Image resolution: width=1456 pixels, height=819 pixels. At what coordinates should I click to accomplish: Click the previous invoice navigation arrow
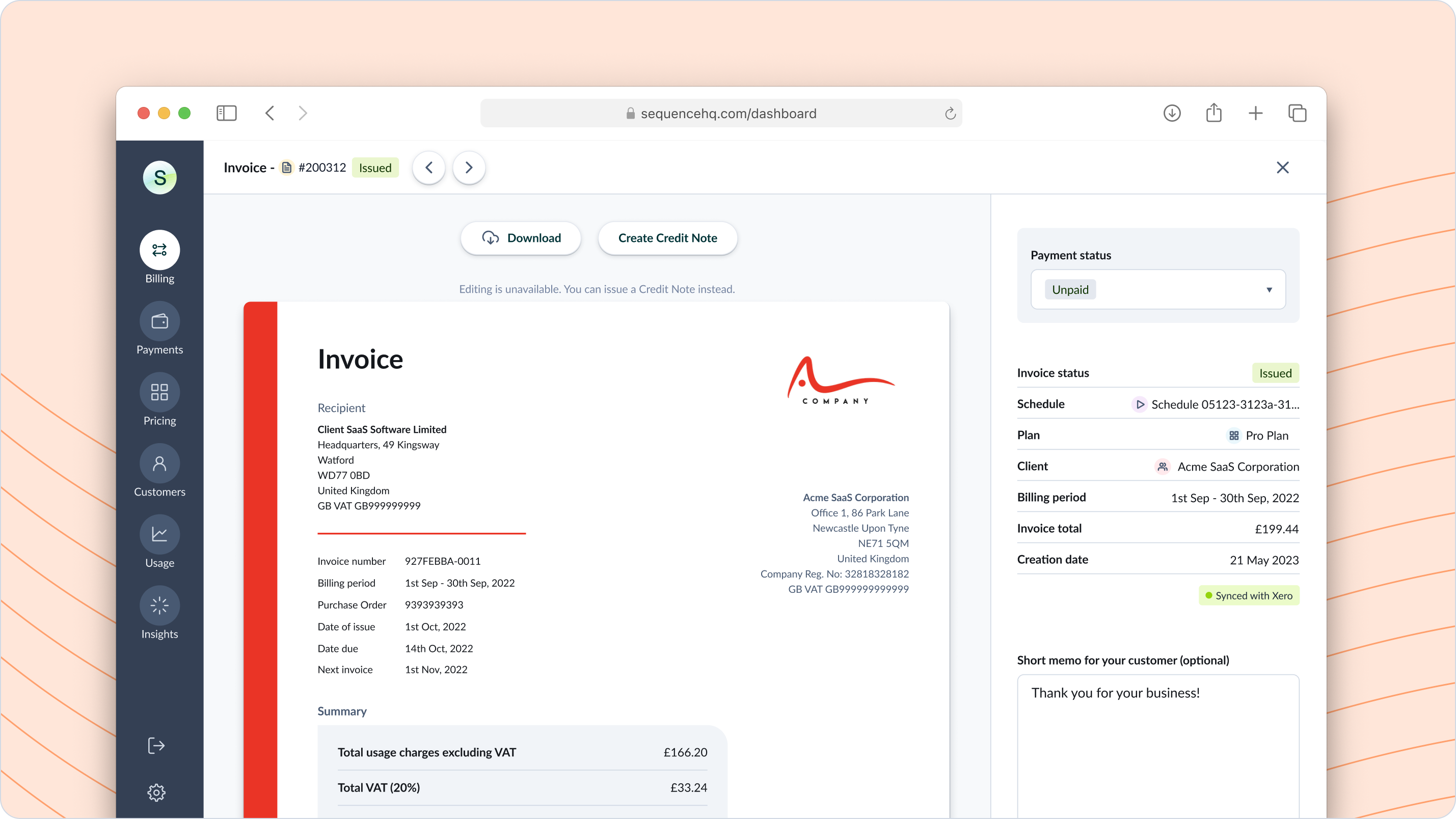429,167
